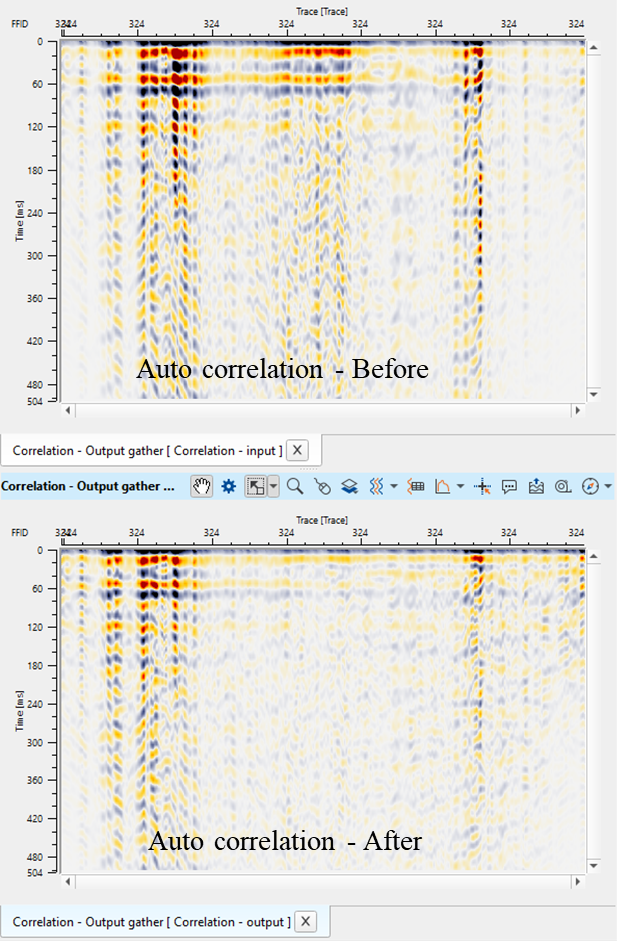The height and width of the screenshot is (941, 617).
Task: Expand the wiggle display dropdown arrow
Action: click(x=394, y=486)
